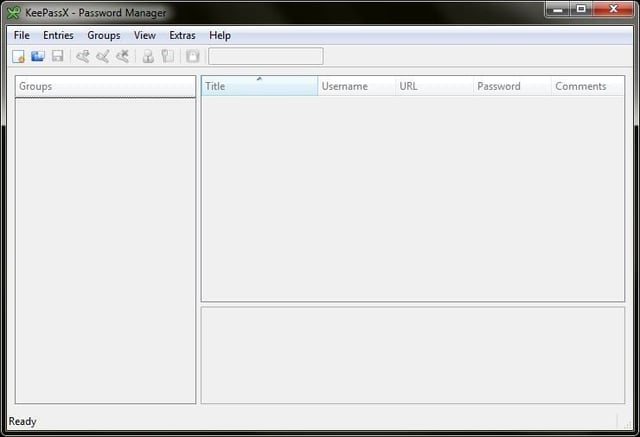The width and height of the screenshot is (640, 437).
Task: Open the View menu
Action: pyautogui.click(x=144, y=35)
